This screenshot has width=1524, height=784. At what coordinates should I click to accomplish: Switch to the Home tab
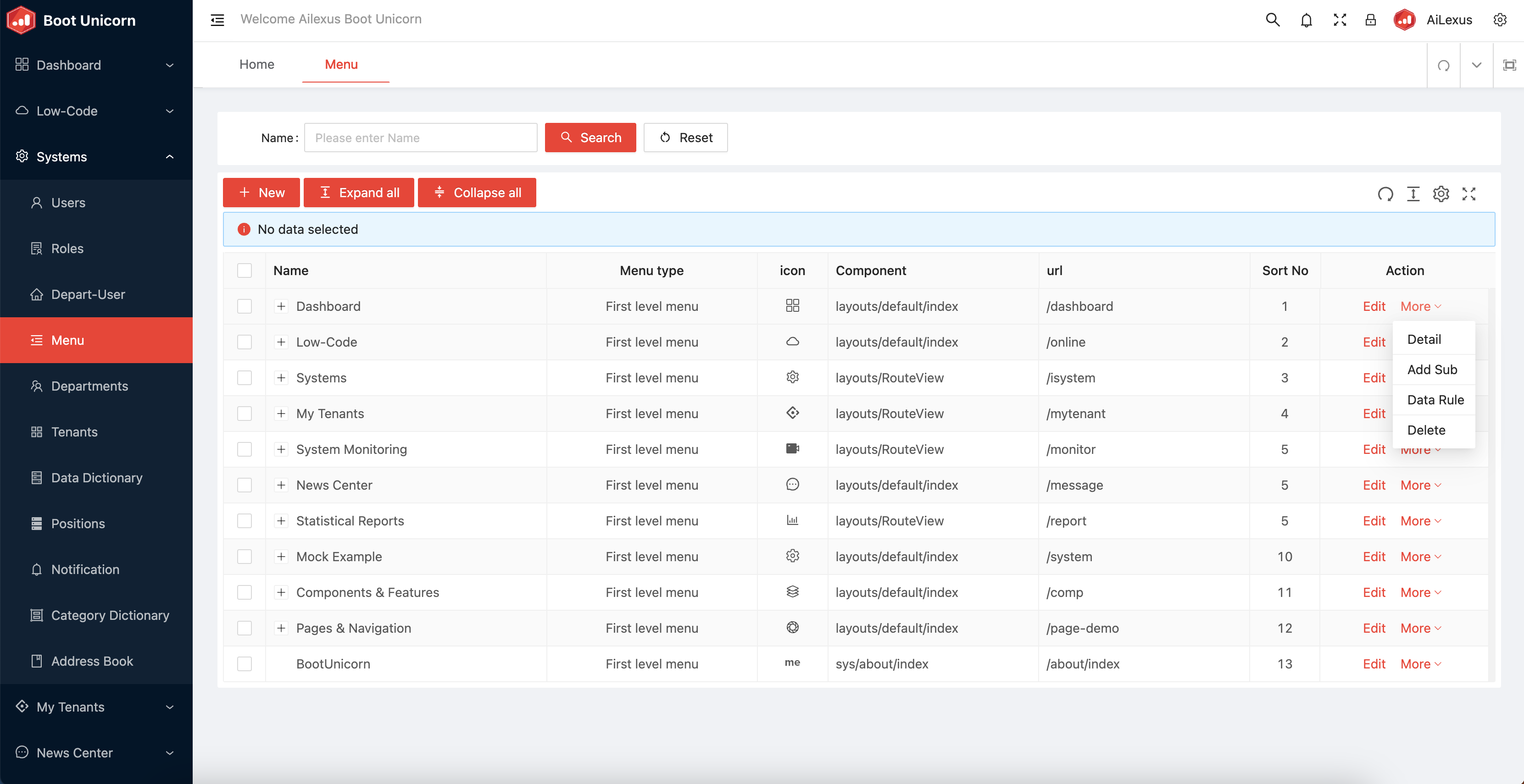pos(257,65)
